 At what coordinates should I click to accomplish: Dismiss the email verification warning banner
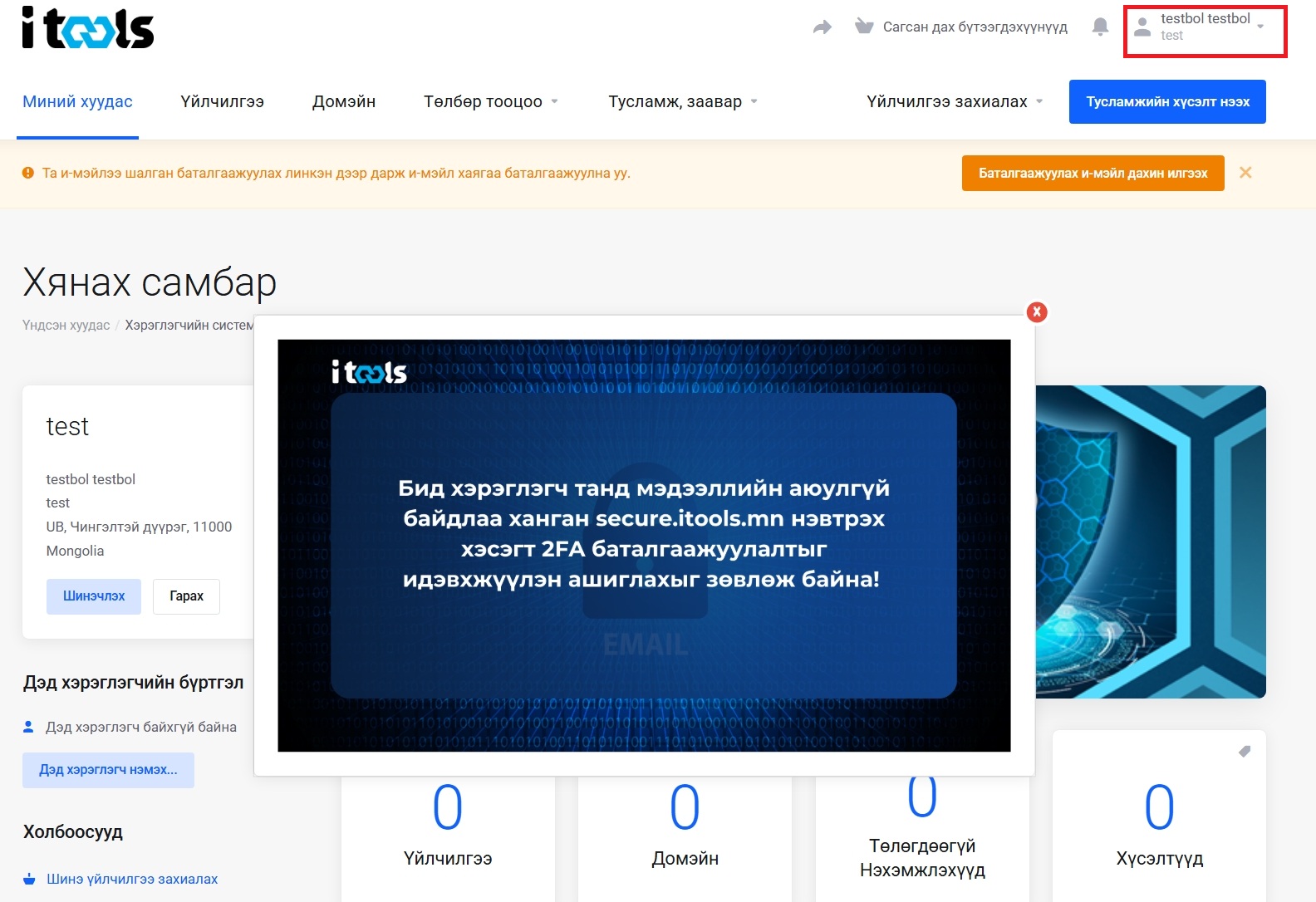coord(1245,173)
